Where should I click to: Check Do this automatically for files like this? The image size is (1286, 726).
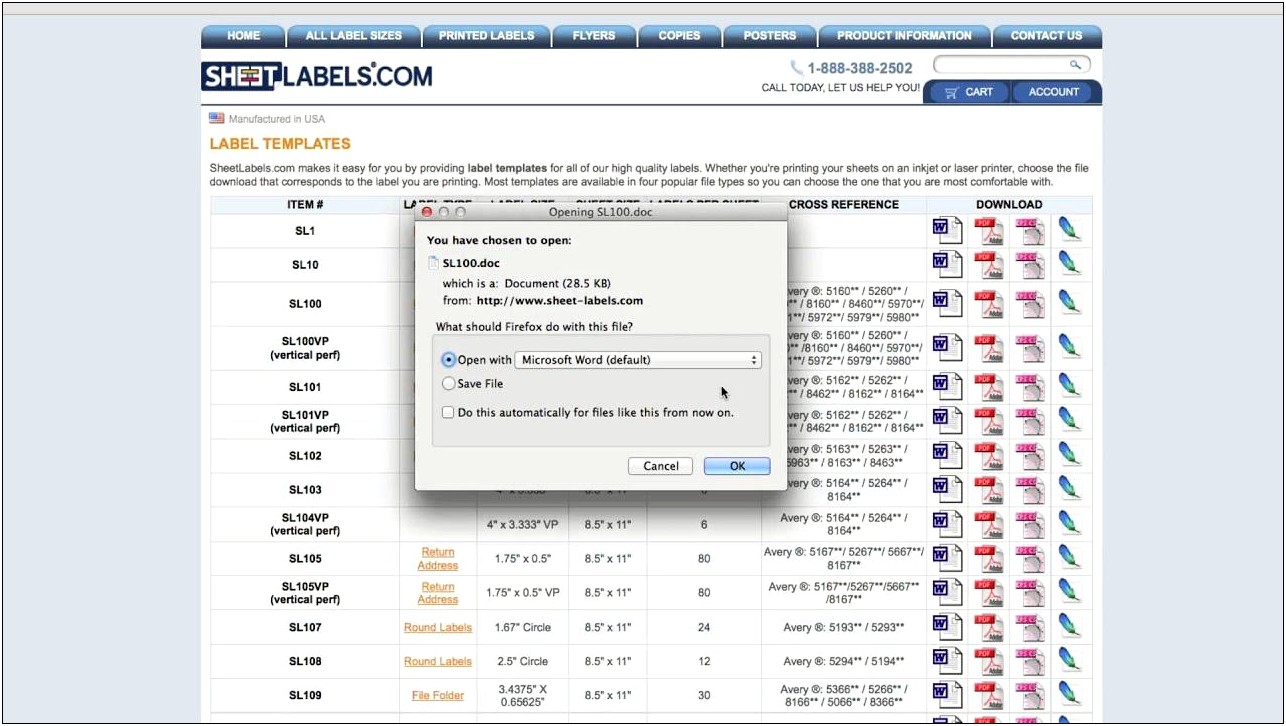[448, 412]
